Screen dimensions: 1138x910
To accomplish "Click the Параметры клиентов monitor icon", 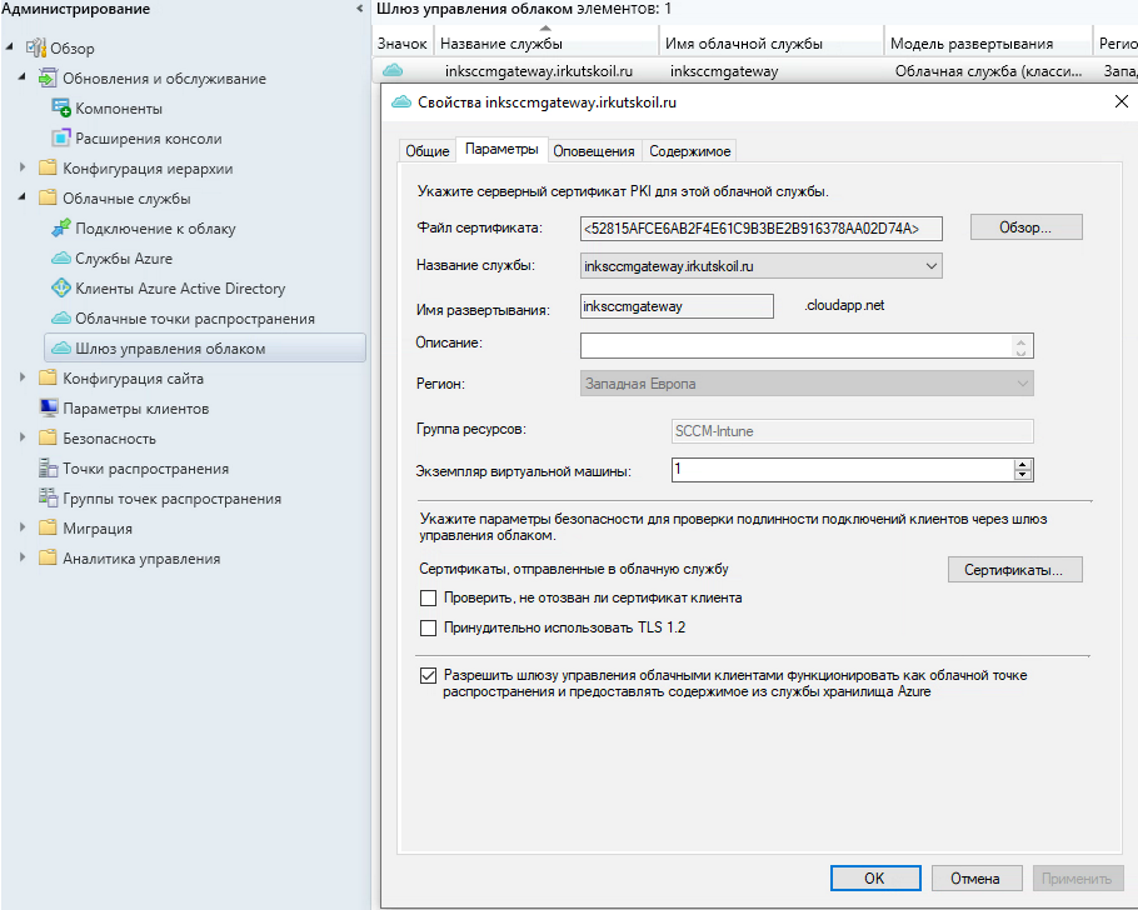I will pyautogui.click(x=48, y=408).
